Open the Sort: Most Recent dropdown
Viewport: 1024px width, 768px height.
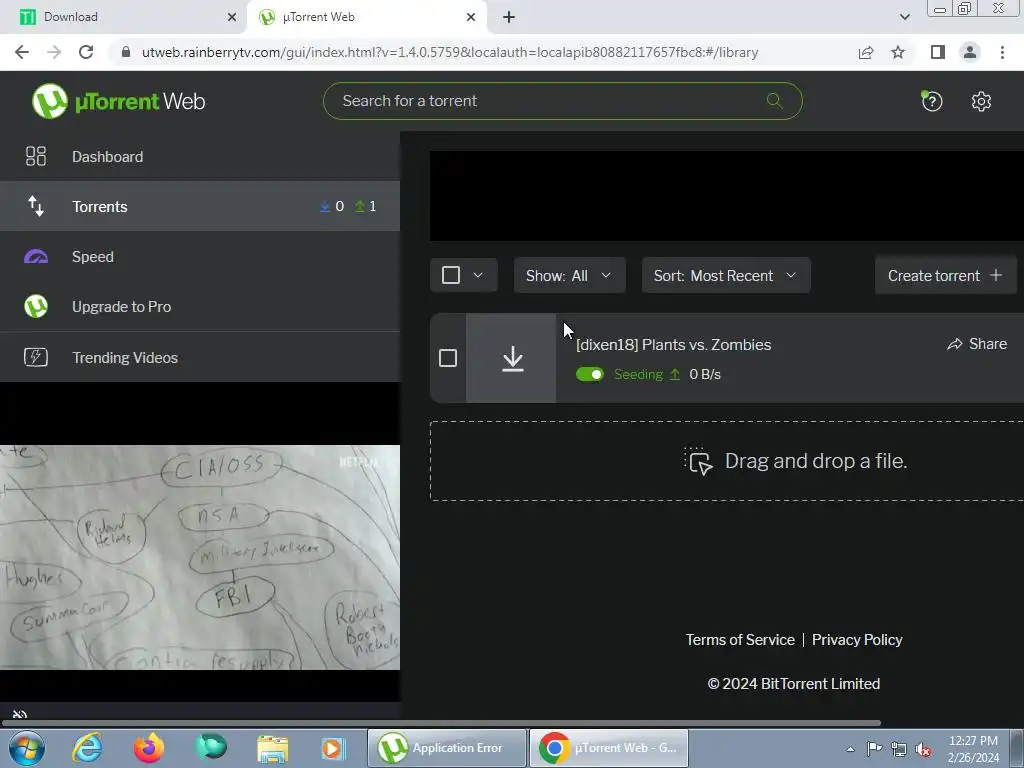[726, 276]
